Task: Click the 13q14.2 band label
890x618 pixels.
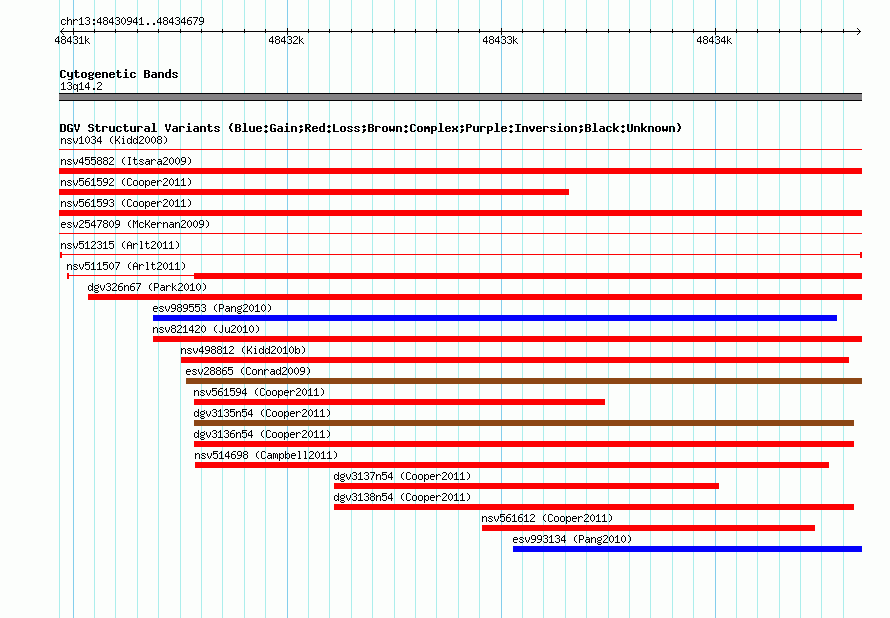Action: tap(81, 86)
